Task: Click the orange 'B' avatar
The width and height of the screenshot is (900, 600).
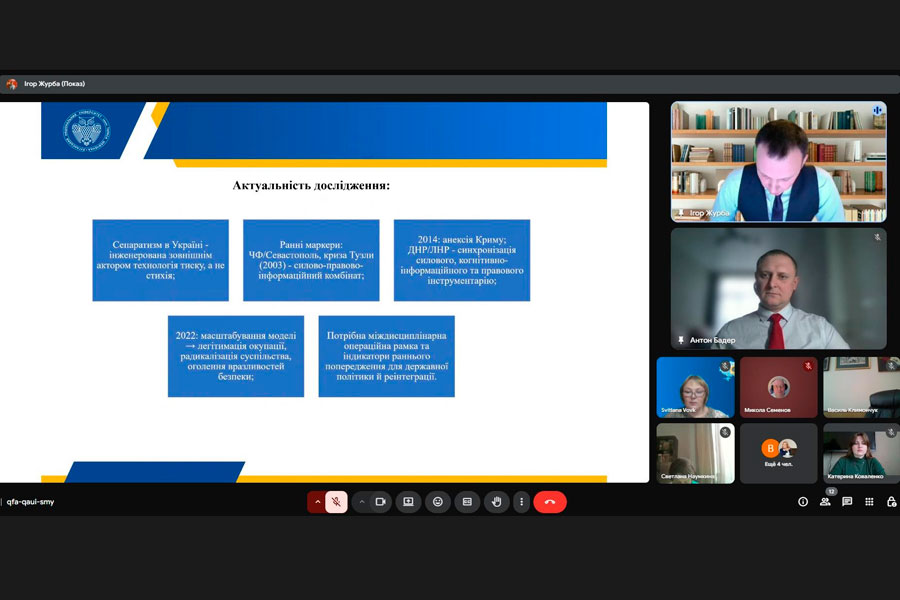Action: 770,448
